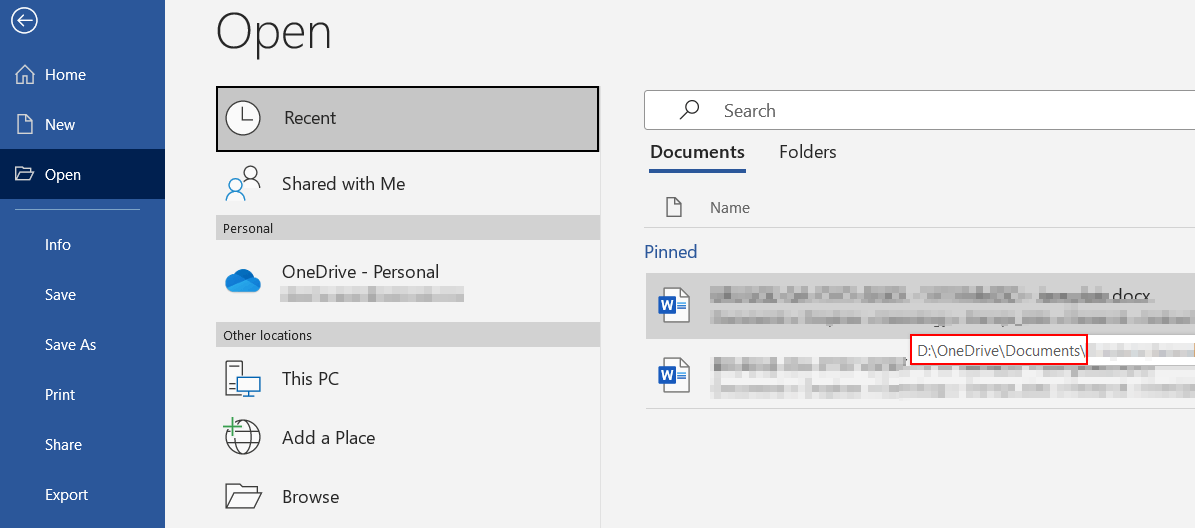Choose Save from the sidebar
Viewport: 1195px width, 528px height.
click(x=82, y=295)
